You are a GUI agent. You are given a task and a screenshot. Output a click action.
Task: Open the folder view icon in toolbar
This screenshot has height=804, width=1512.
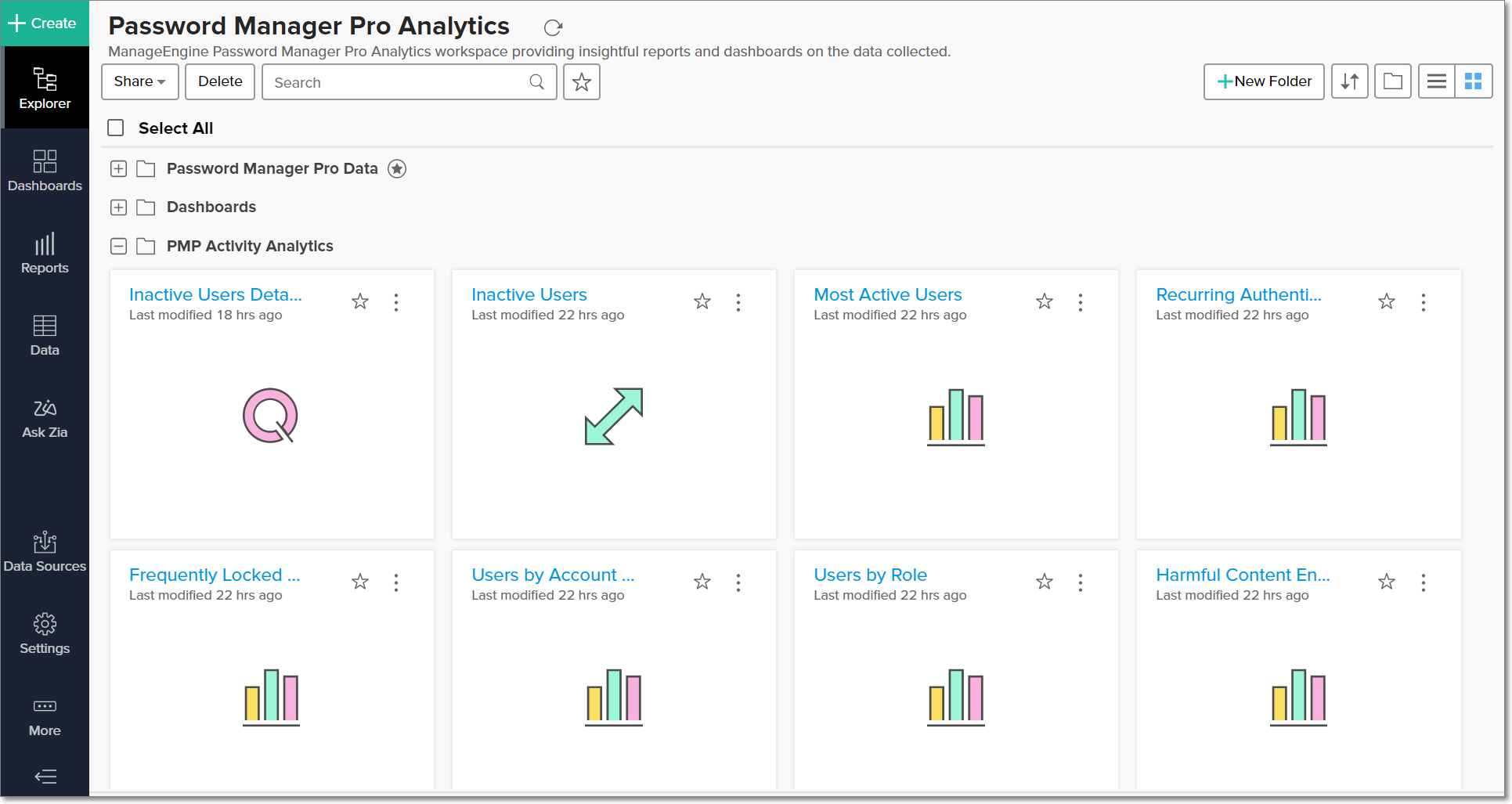[x=1392, y=81]
